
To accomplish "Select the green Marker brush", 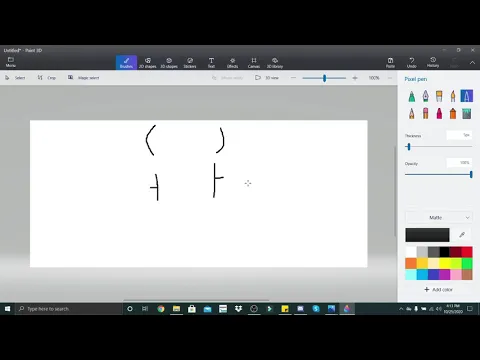I will (x=412, y=96).
